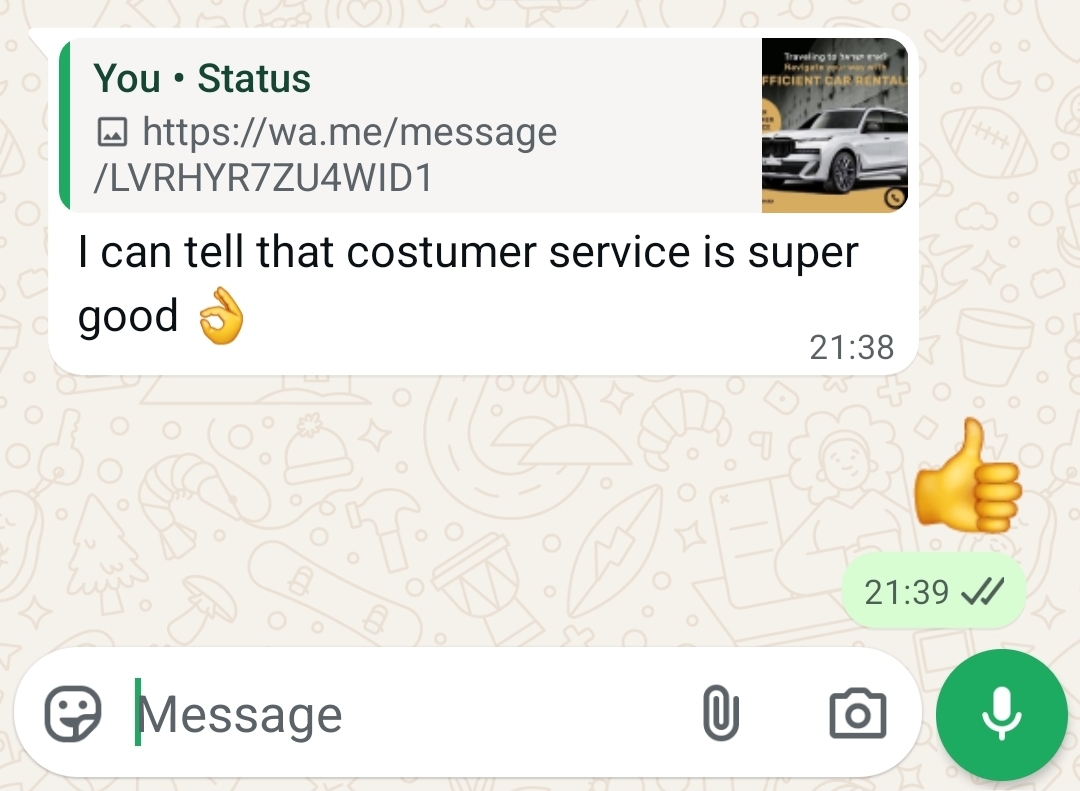Tap the green microphone voice button
1080x791 pixels.
pos(1001,715)
